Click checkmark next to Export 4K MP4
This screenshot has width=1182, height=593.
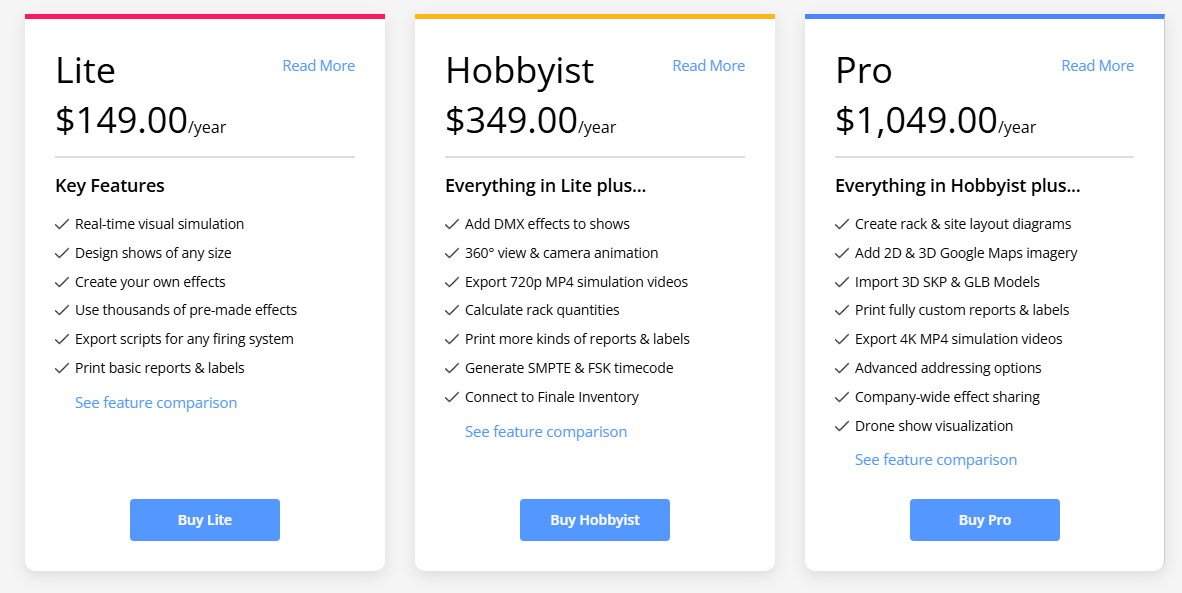(x=842, y=340)
